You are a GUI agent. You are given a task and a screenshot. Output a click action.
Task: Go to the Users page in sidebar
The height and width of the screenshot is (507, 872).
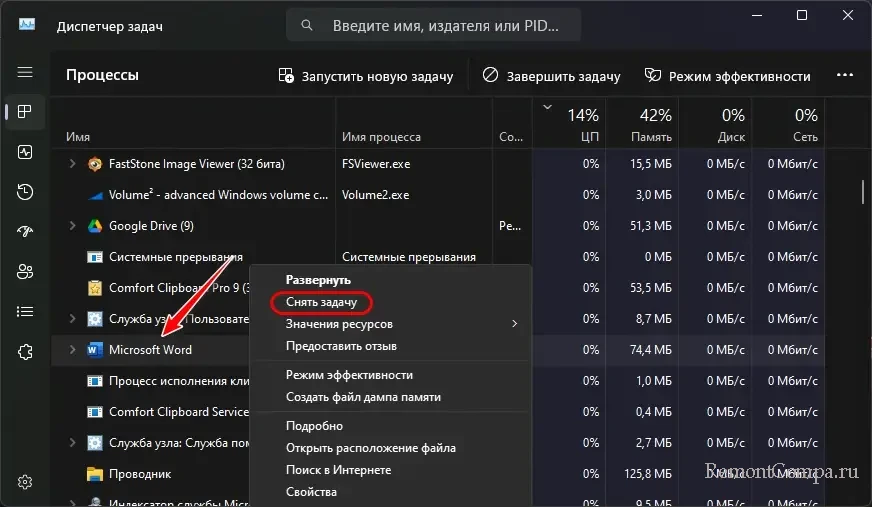pos(25,271)
